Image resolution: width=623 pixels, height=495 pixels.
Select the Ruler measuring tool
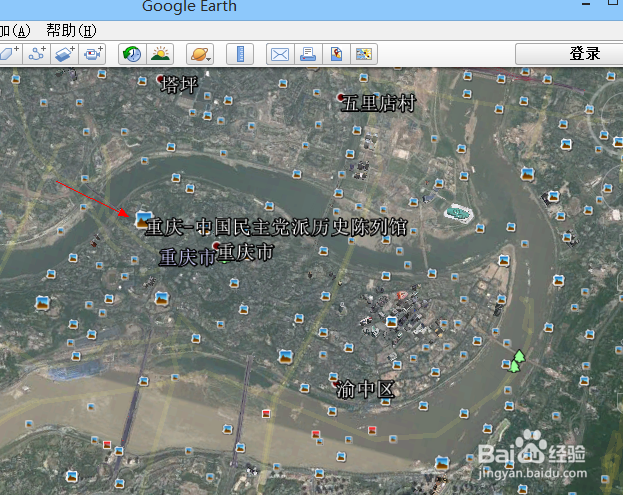pyautogui.click(x=240, y=54)
